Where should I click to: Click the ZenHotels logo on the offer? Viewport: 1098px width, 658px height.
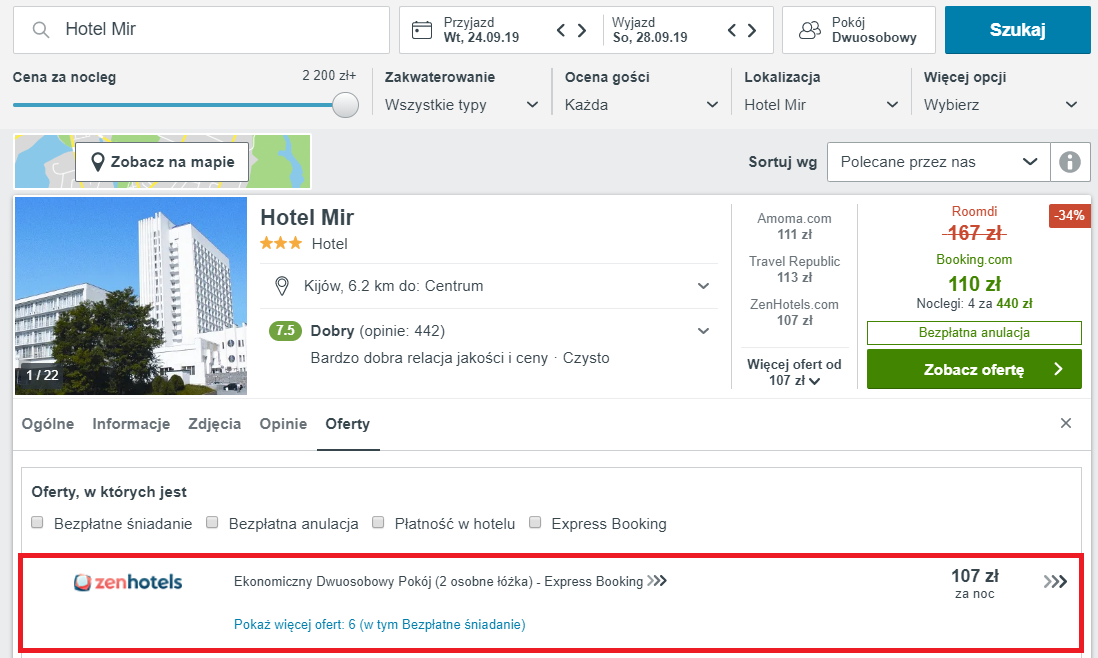pyautogui.click(x=128, y=583)
